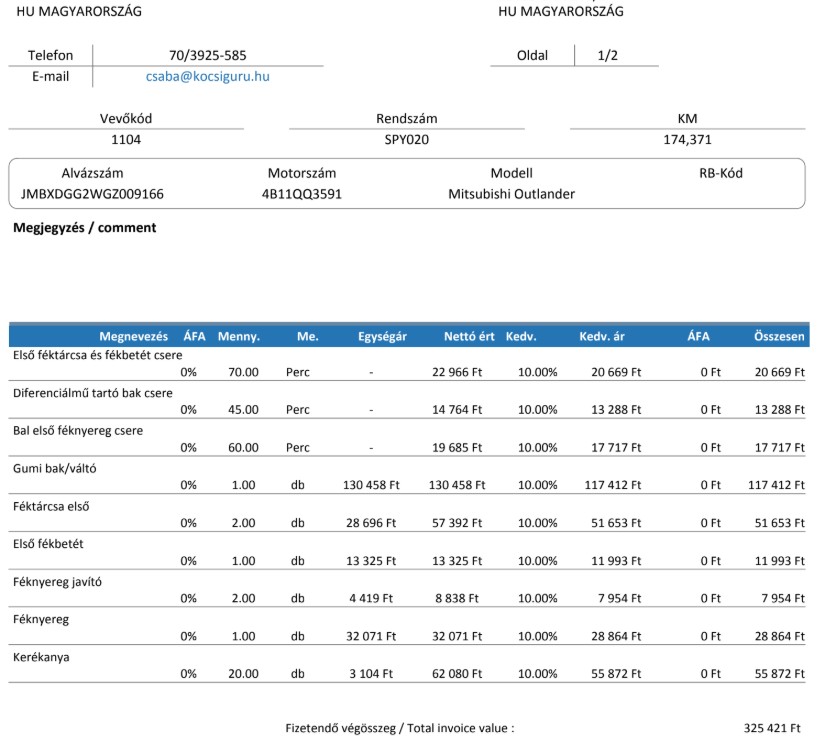Select the customer code 1104
This screenshot has height=747, width=829.
point(126,140)
